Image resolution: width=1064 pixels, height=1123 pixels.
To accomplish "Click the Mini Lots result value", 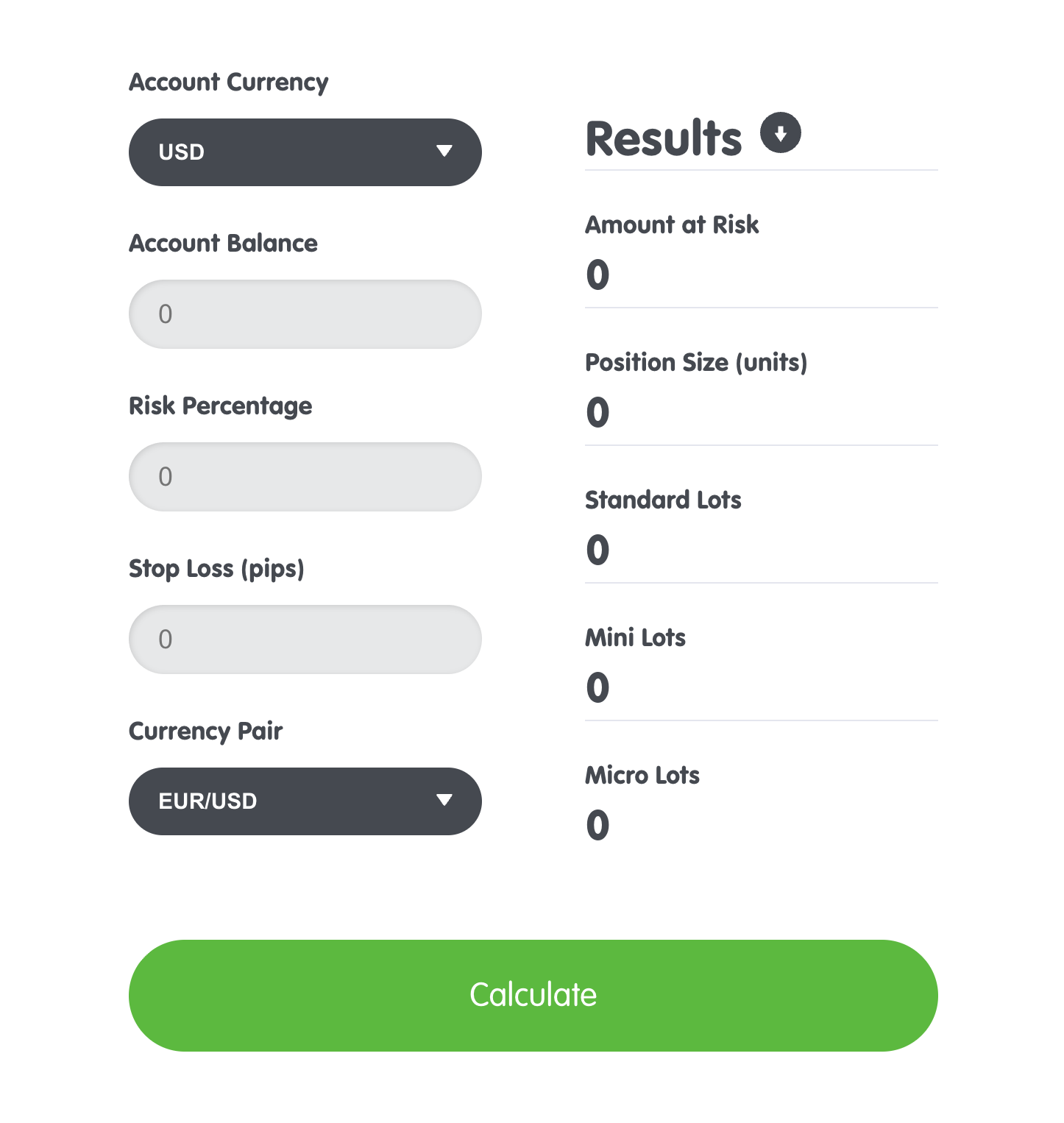I will [597, 687].
